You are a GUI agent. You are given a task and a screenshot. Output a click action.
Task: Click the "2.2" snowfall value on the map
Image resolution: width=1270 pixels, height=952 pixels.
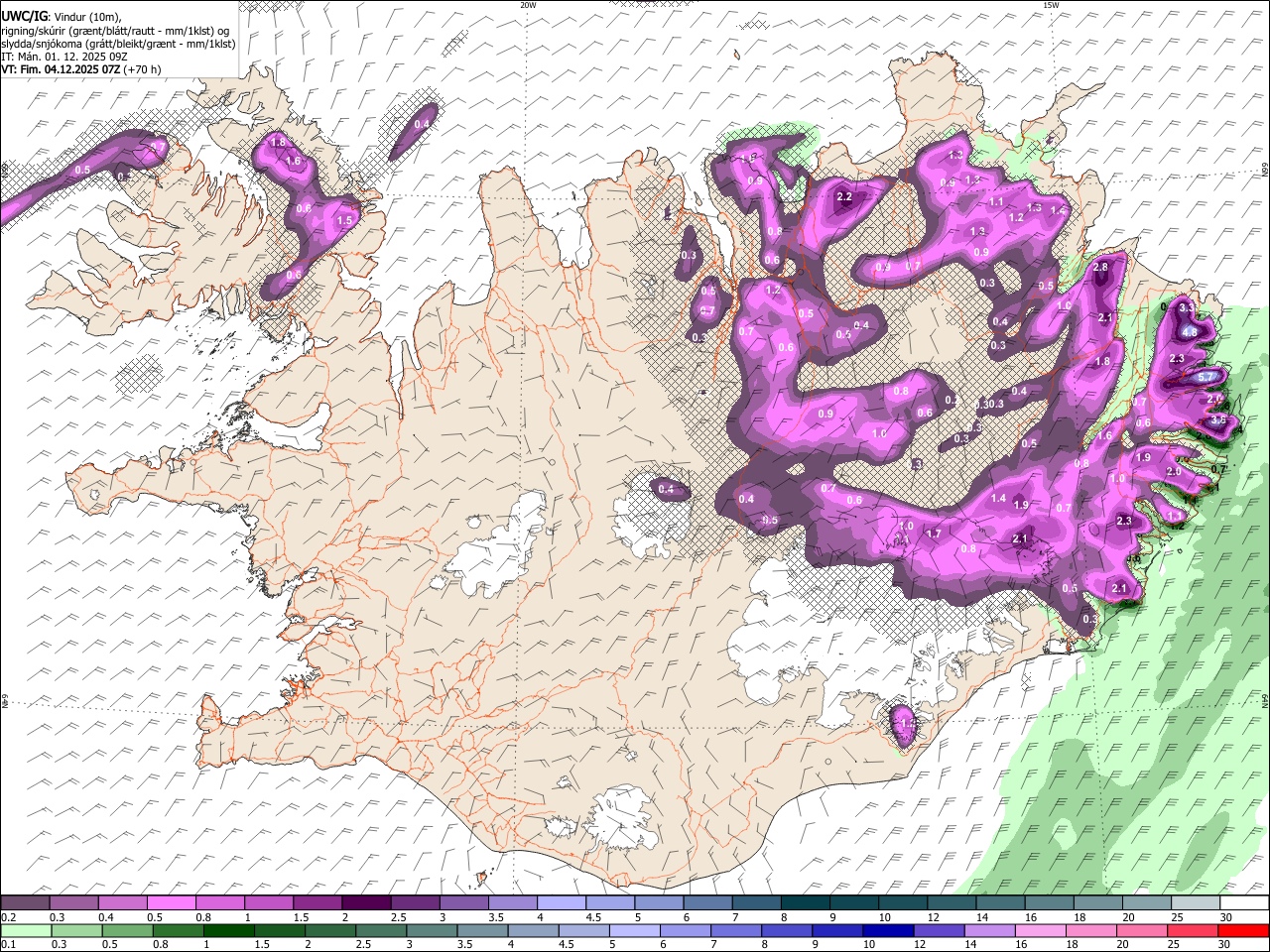click(845, 197)
